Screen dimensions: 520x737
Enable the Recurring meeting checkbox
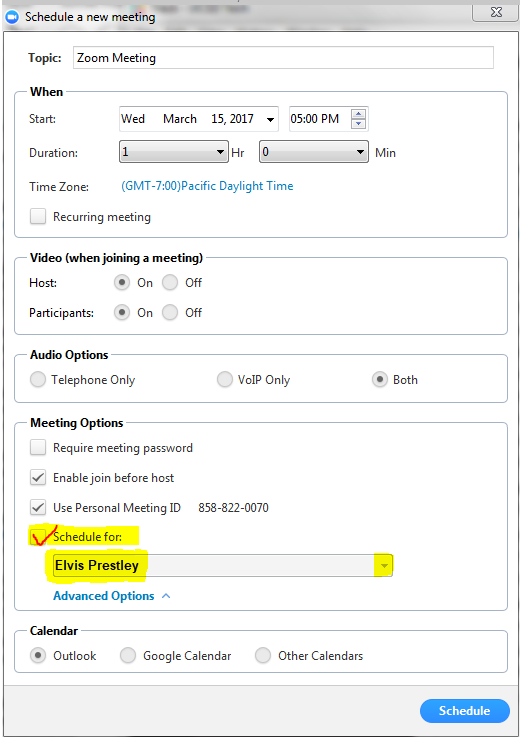point(38,217)
